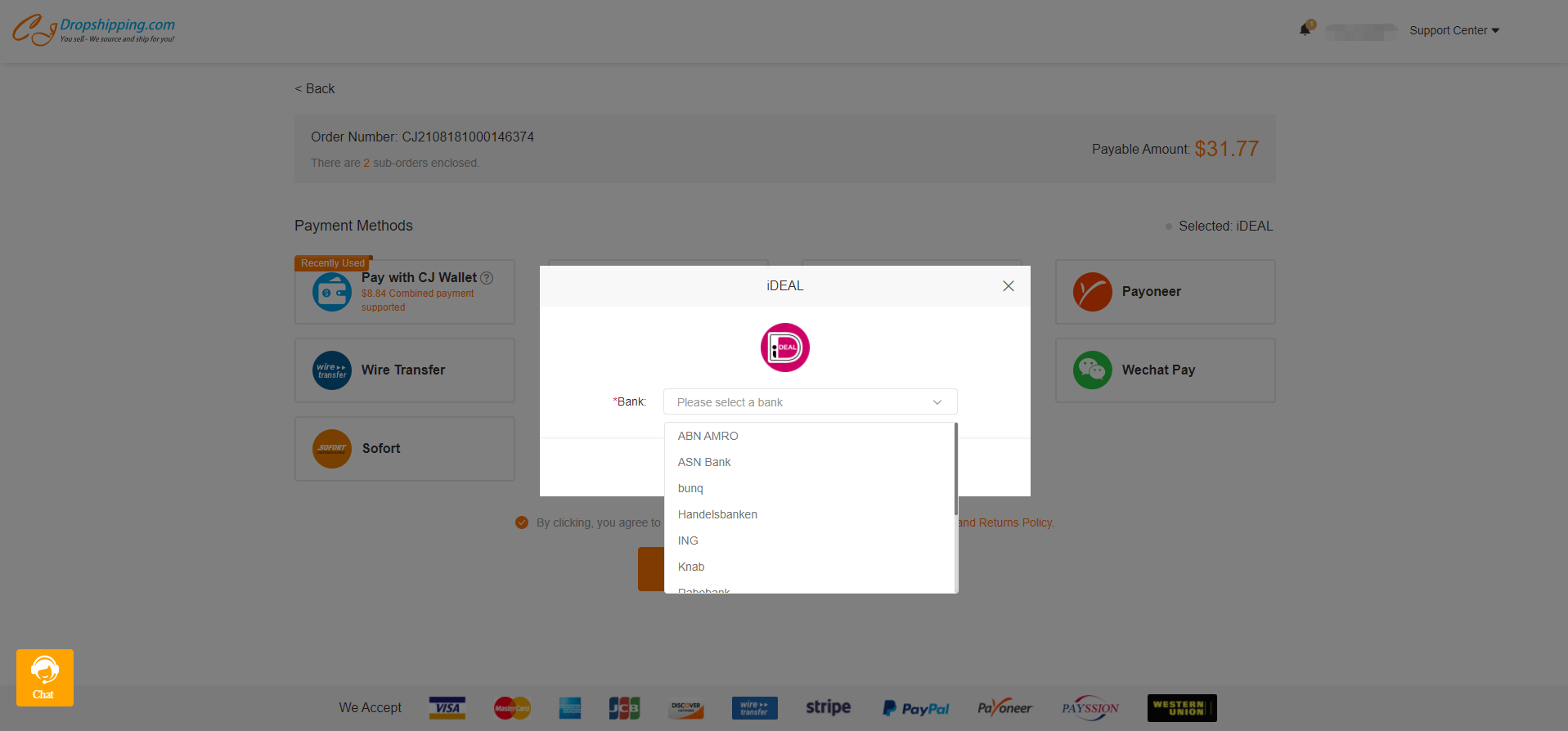Toggle the agreement terms checkbox

click(x=522, y=522)
